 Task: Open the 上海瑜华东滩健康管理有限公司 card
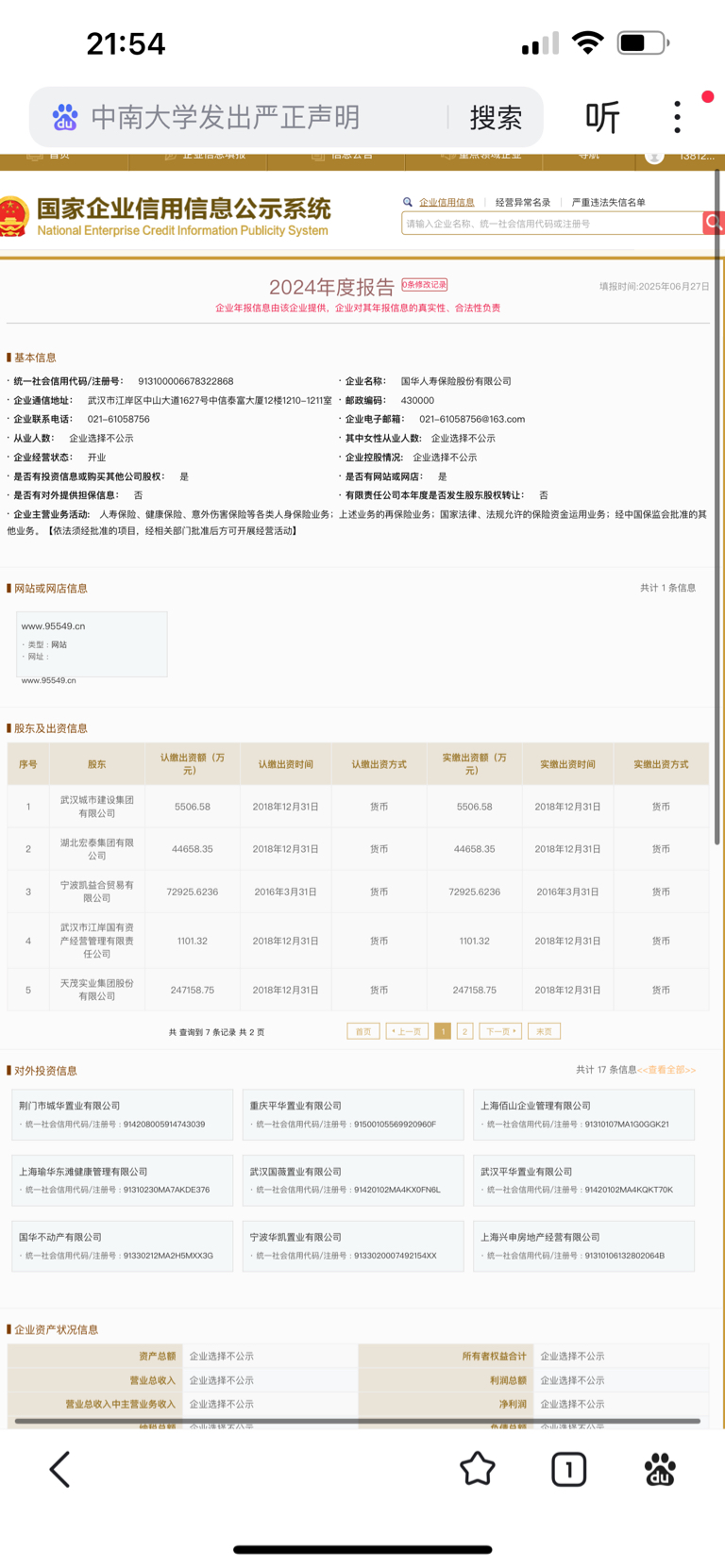coord(122,1180)
